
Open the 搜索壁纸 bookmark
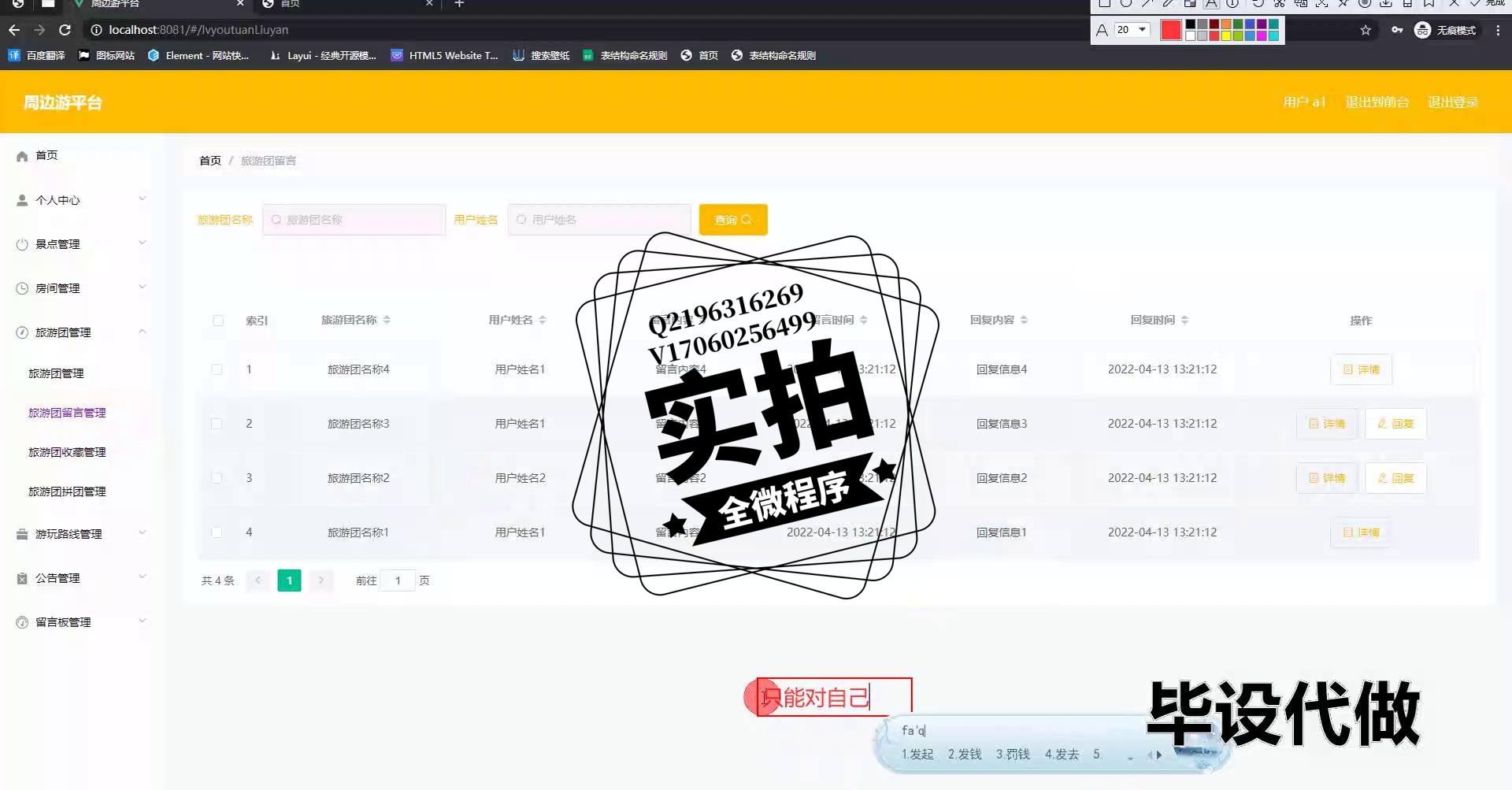[x=541, y=55]
